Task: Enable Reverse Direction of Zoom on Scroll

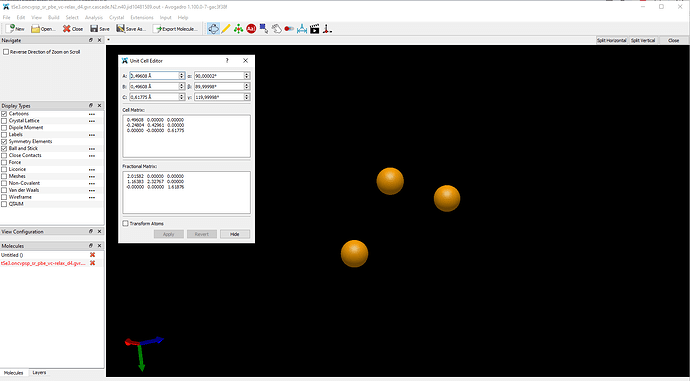Action: [6, 52]
